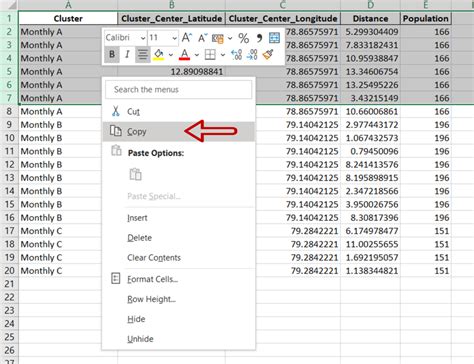The image size is (474, 364).
Task: Choose Insert from context menu
Action: point(179,218)
